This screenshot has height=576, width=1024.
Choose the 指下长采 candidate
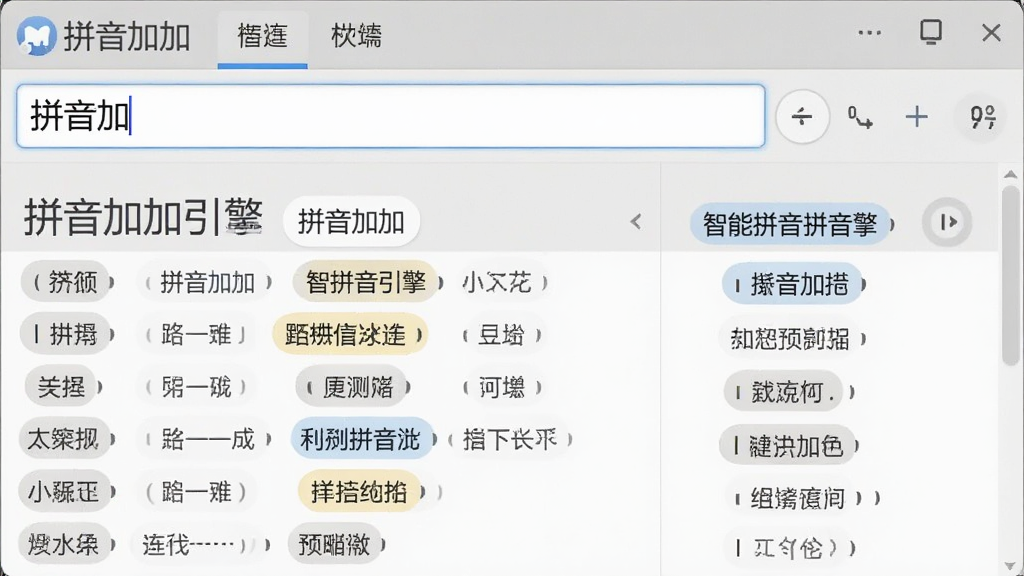coord(511,439)
